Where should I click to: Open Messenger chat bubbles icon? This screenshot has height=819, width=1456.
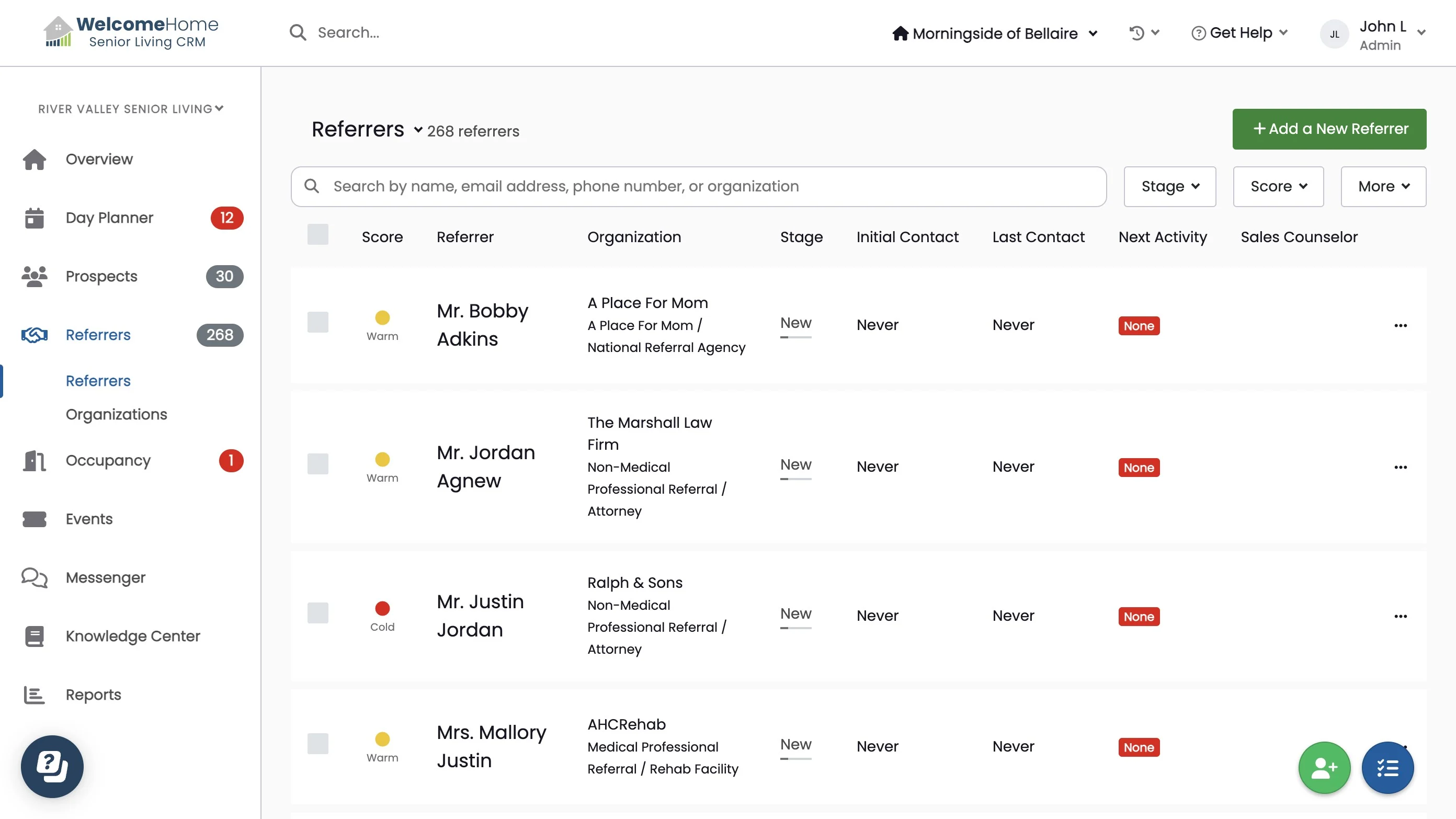[x=34, y=578]
